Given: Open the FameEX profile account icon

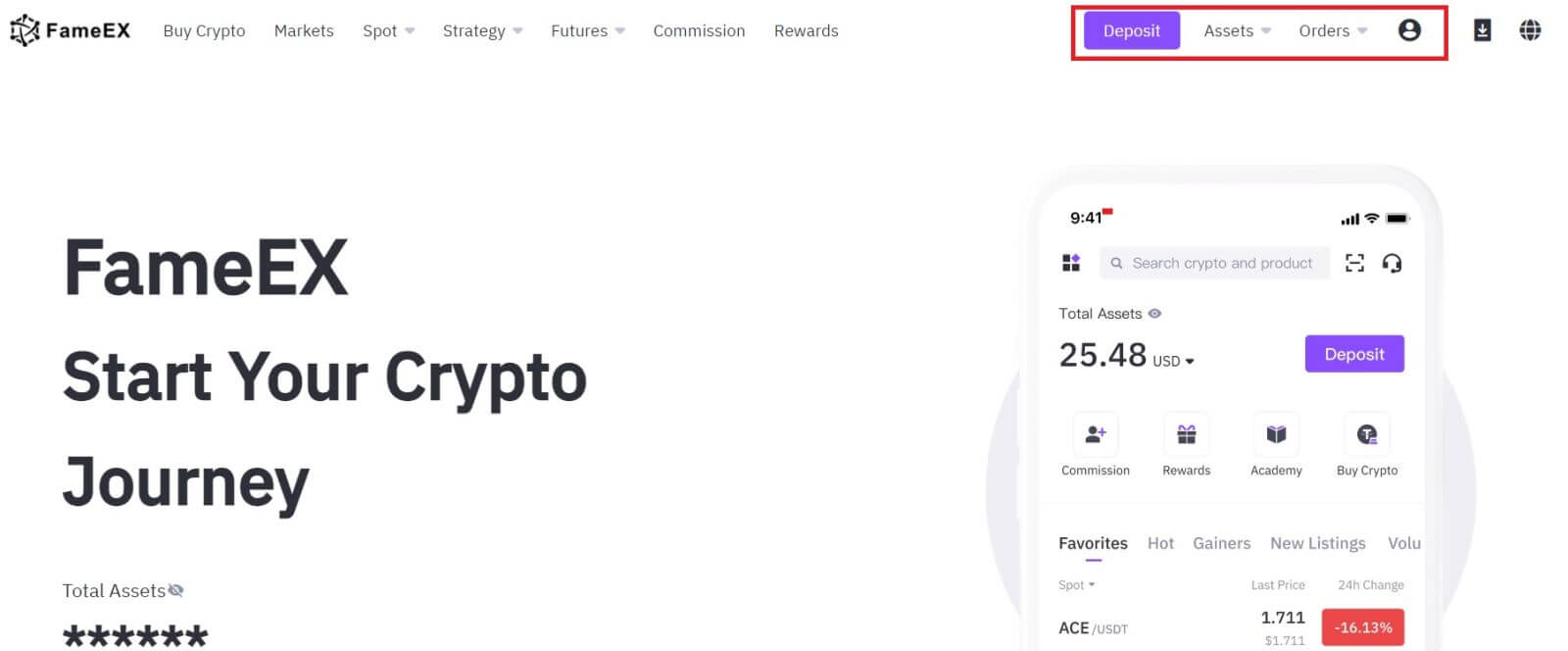Looking at the screenshot, I should pos(1409,30).
